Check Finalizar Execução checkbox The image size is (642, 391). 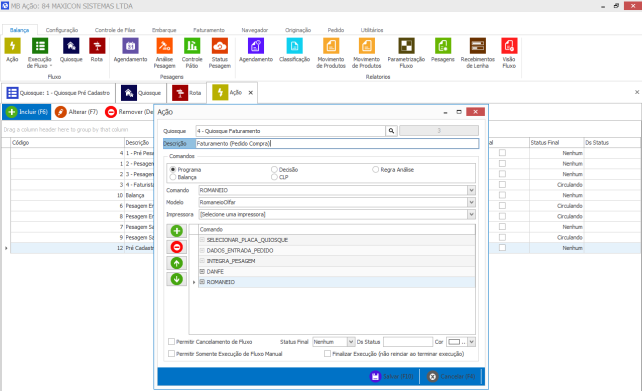tap(328, 354)
